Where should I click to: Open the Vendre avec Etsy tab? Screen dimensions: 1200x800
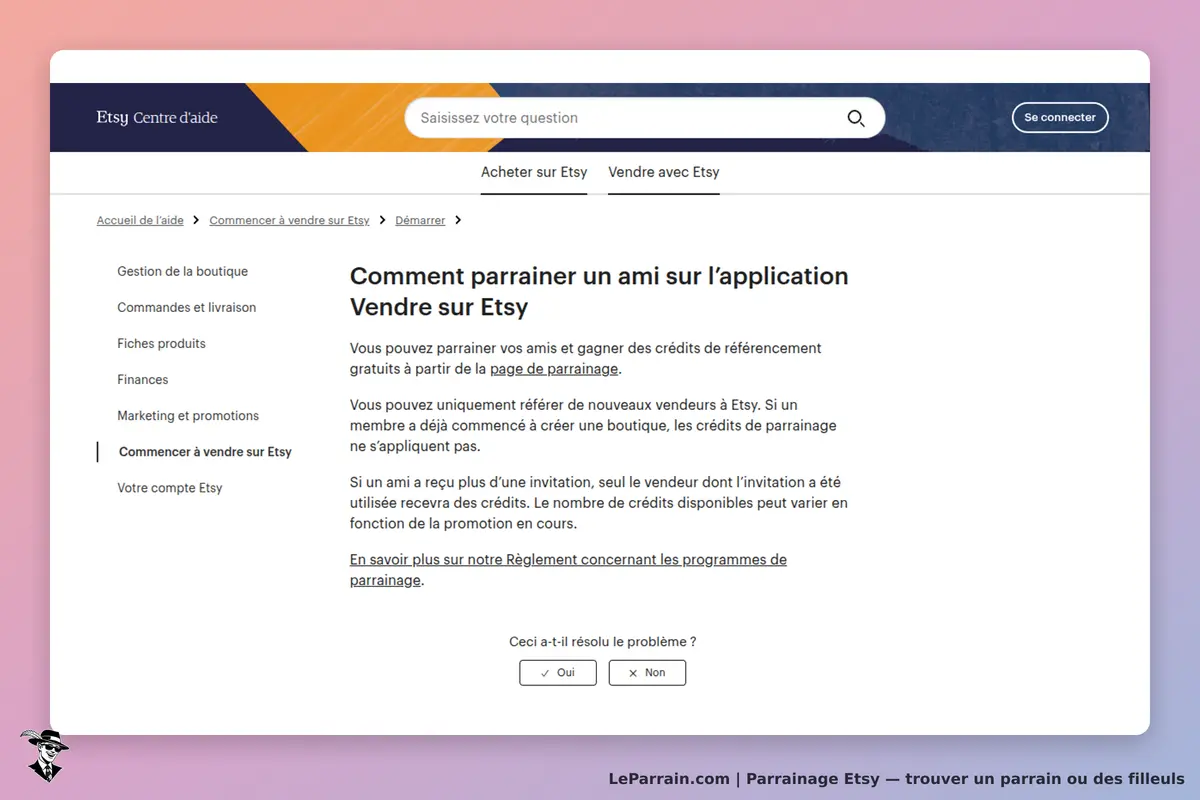coord(664,172)
